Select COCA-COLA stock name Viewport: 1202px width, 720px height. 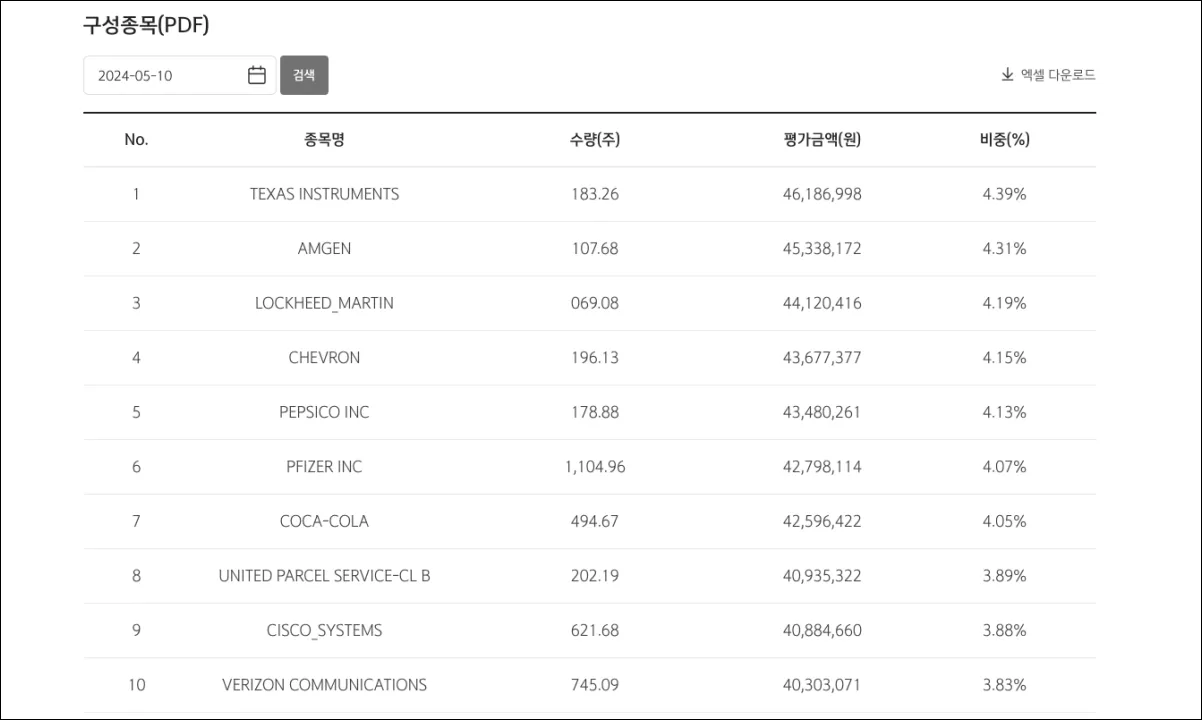[324, 521]
